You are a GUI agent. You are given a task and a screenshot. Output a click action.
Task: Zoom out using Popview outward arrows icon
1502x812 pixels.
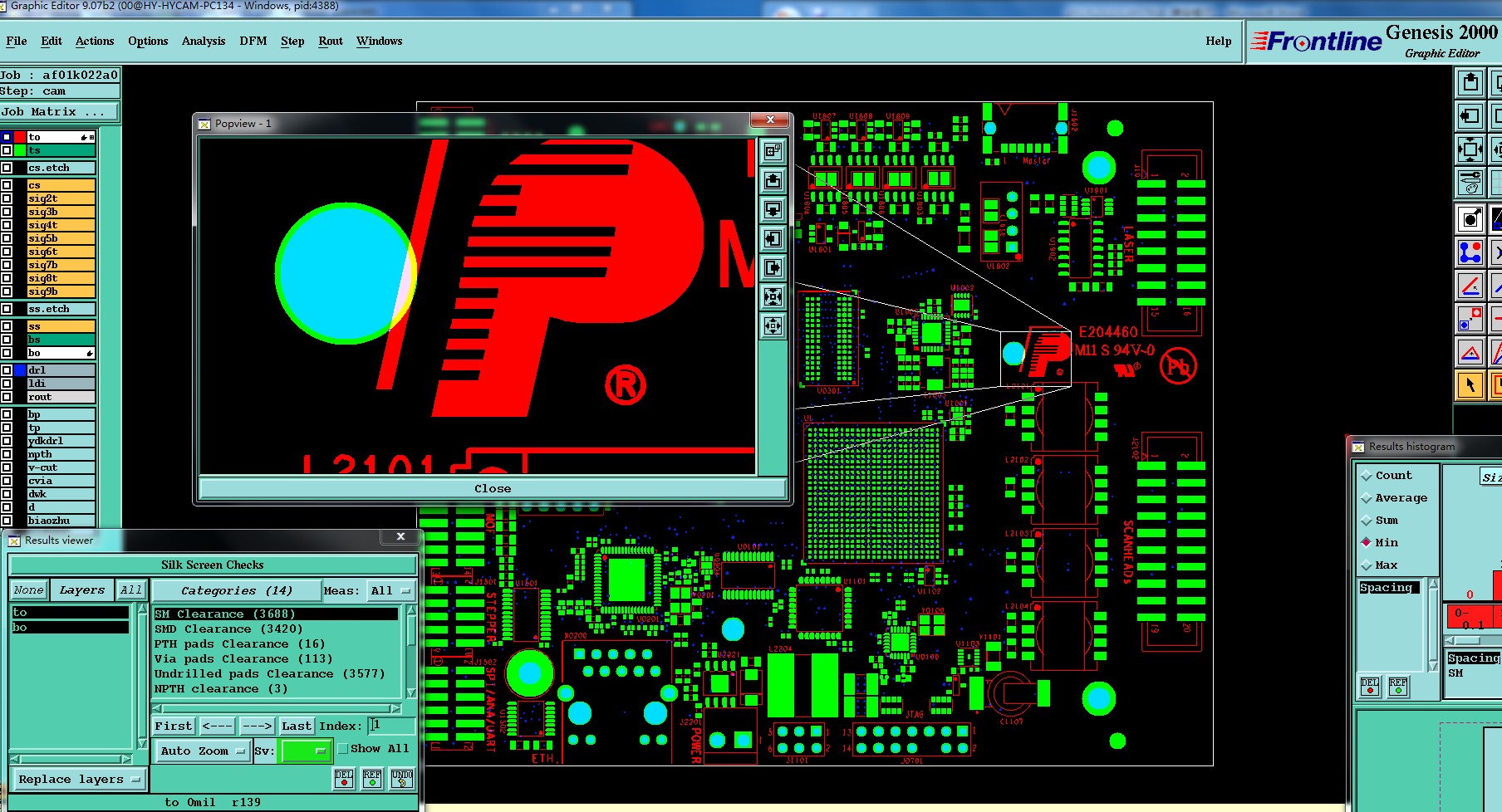[773, 325]
